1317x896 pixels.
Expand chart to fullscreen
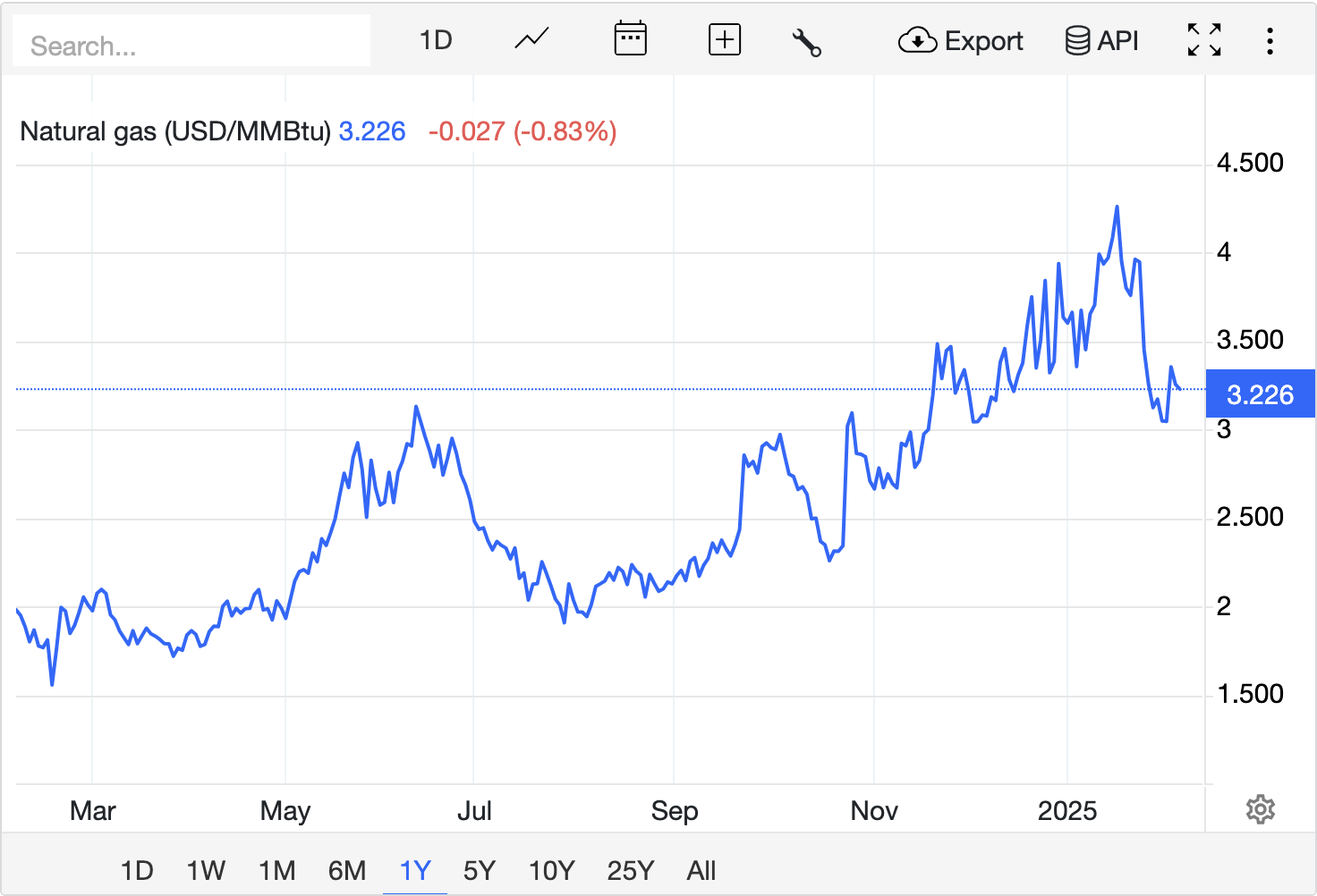pyautogui.click(x=1204, y=40)
